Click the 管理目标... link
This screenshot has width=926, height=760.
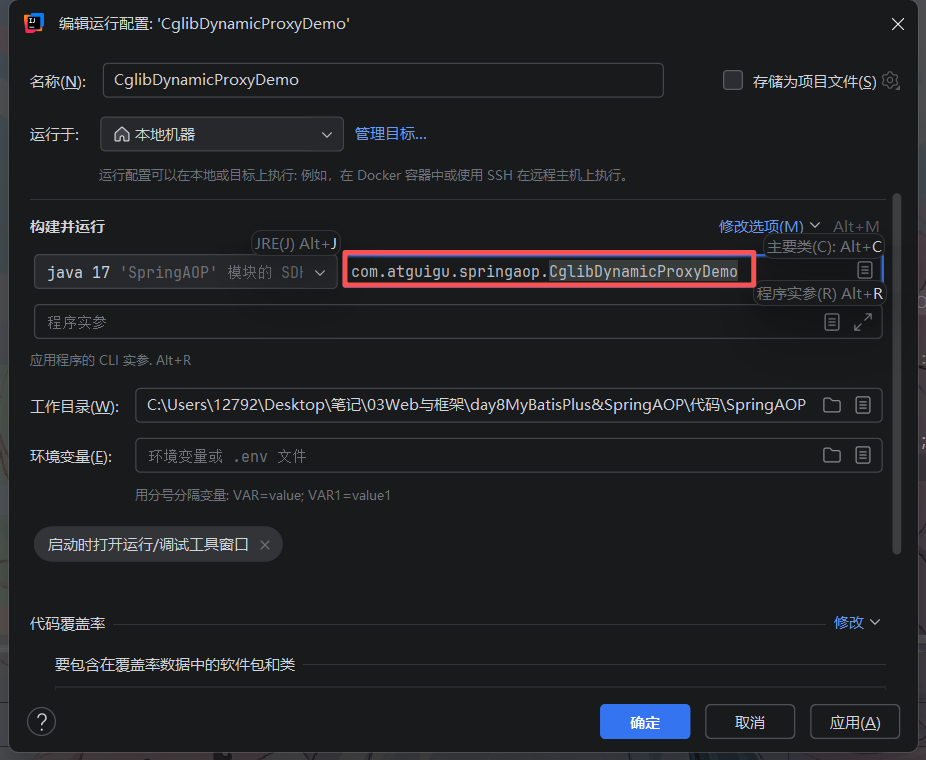point(390,134)
